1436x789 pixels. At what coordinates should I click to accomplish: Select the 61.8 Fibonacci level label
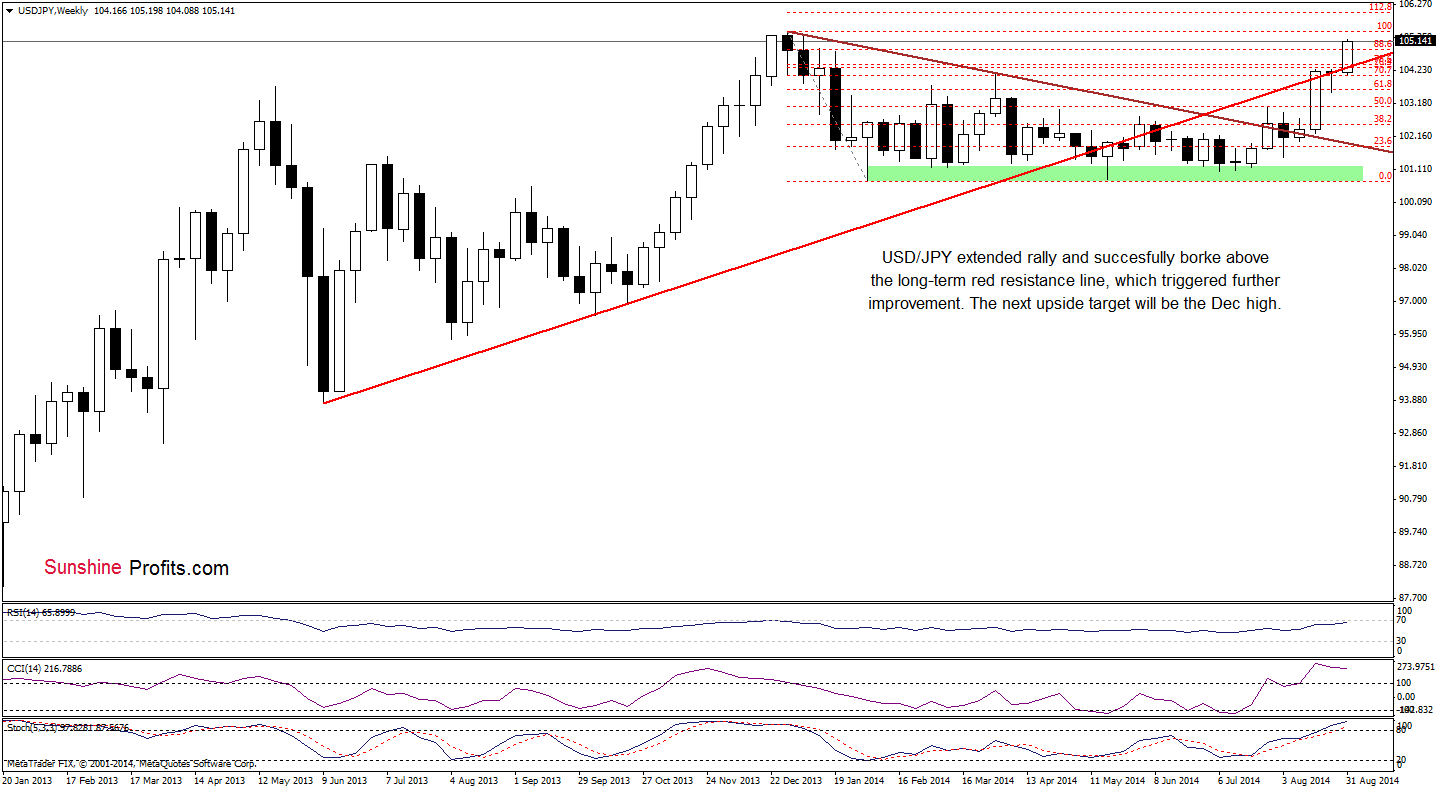pyautogui.click(x=1383, y=85)
